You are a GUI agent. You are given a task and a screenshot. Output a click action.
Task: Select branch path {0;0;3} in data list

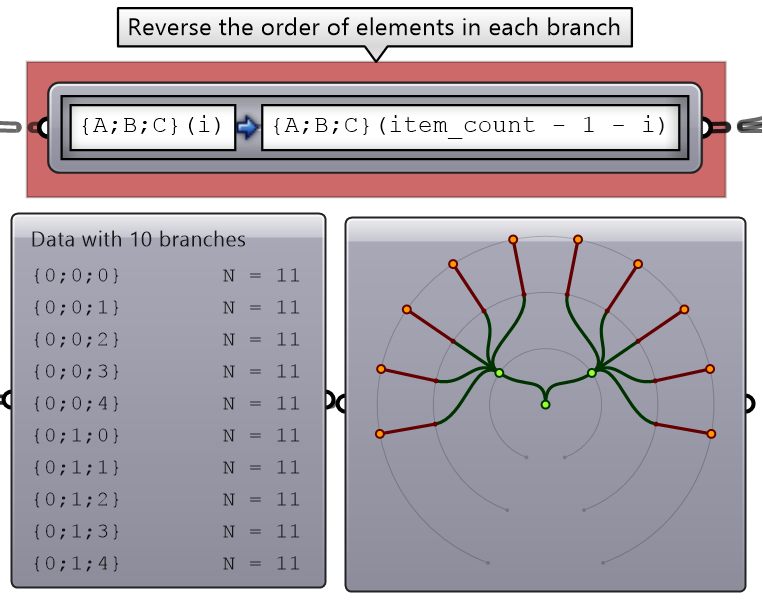click(x=76, y=371)
